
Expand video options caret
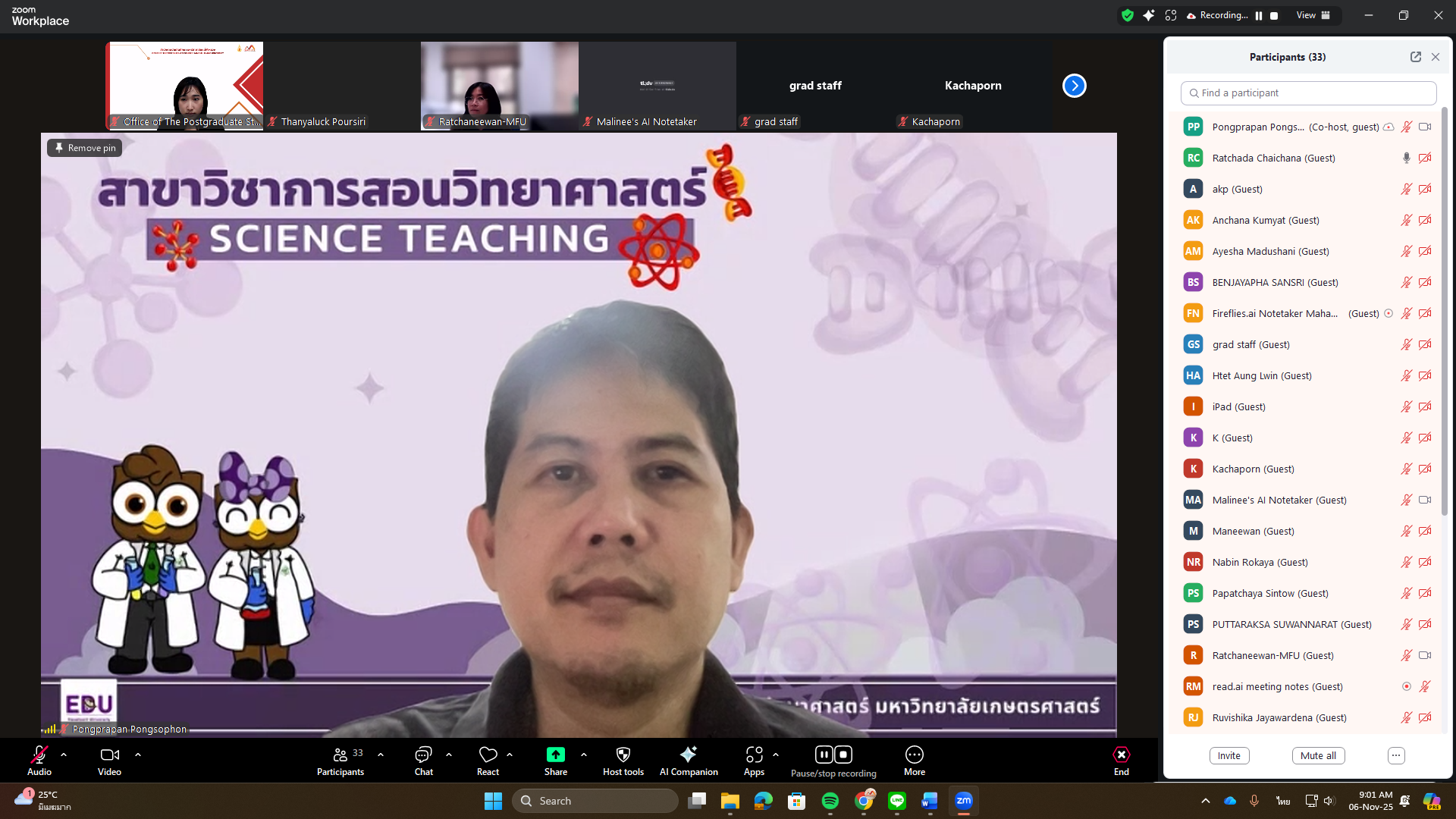click(138, 755)
